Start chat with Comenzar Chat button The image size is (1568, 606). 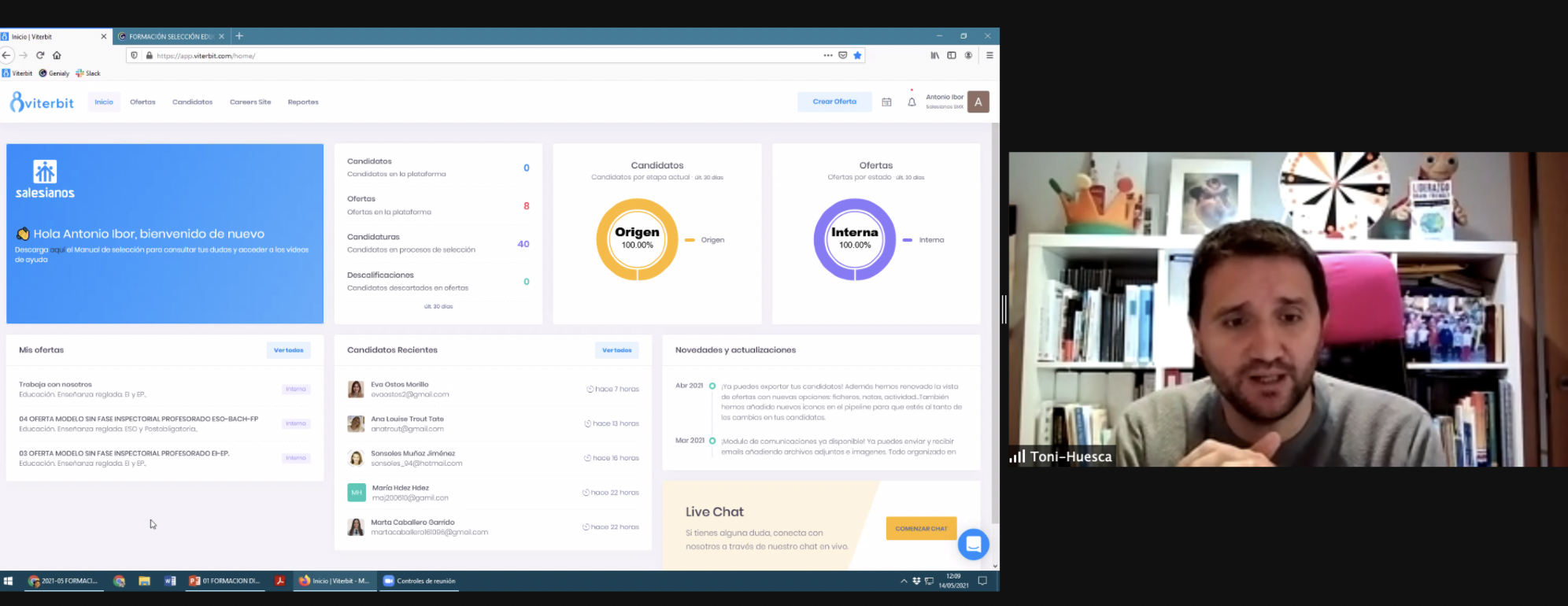click(921, 528)
